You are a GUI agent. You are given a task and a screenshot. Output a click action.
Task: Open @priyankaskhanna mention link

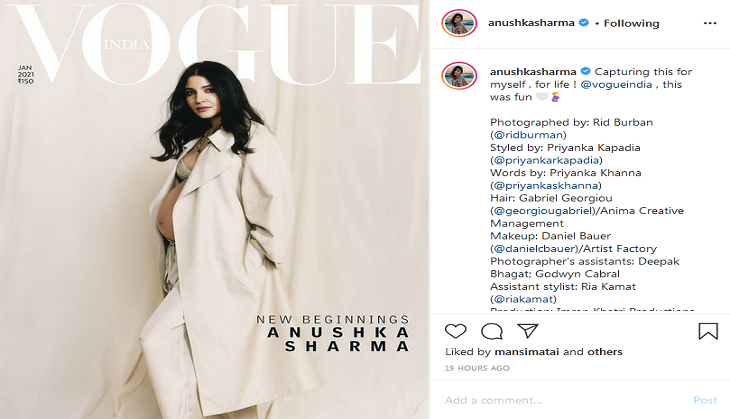546,185
